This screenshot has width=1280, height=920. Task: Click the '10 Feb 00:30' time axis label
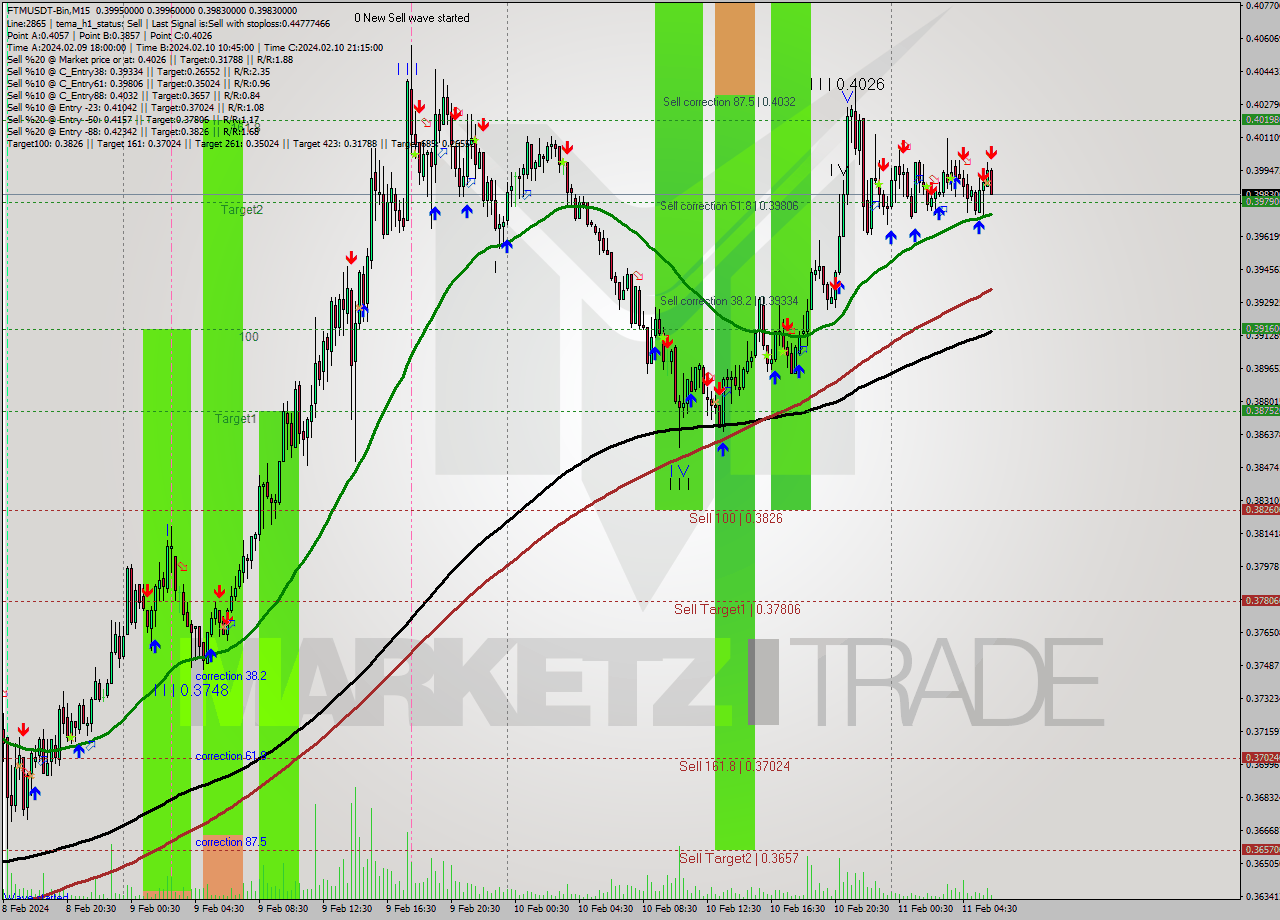coord(541,909)
